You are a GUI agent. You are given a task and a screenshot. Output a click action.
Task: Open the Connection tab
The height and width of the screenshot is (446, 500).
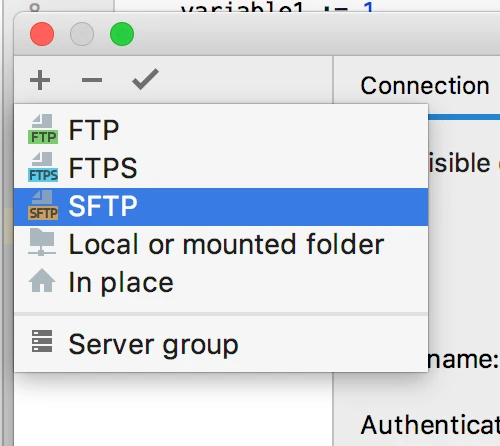tap(425, 86)
